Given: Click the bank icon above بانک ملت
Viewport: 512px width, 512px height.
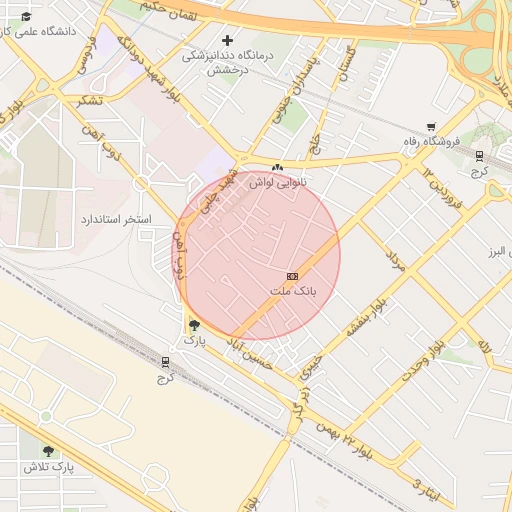Looking at the screenshot, I should (292, 276).
